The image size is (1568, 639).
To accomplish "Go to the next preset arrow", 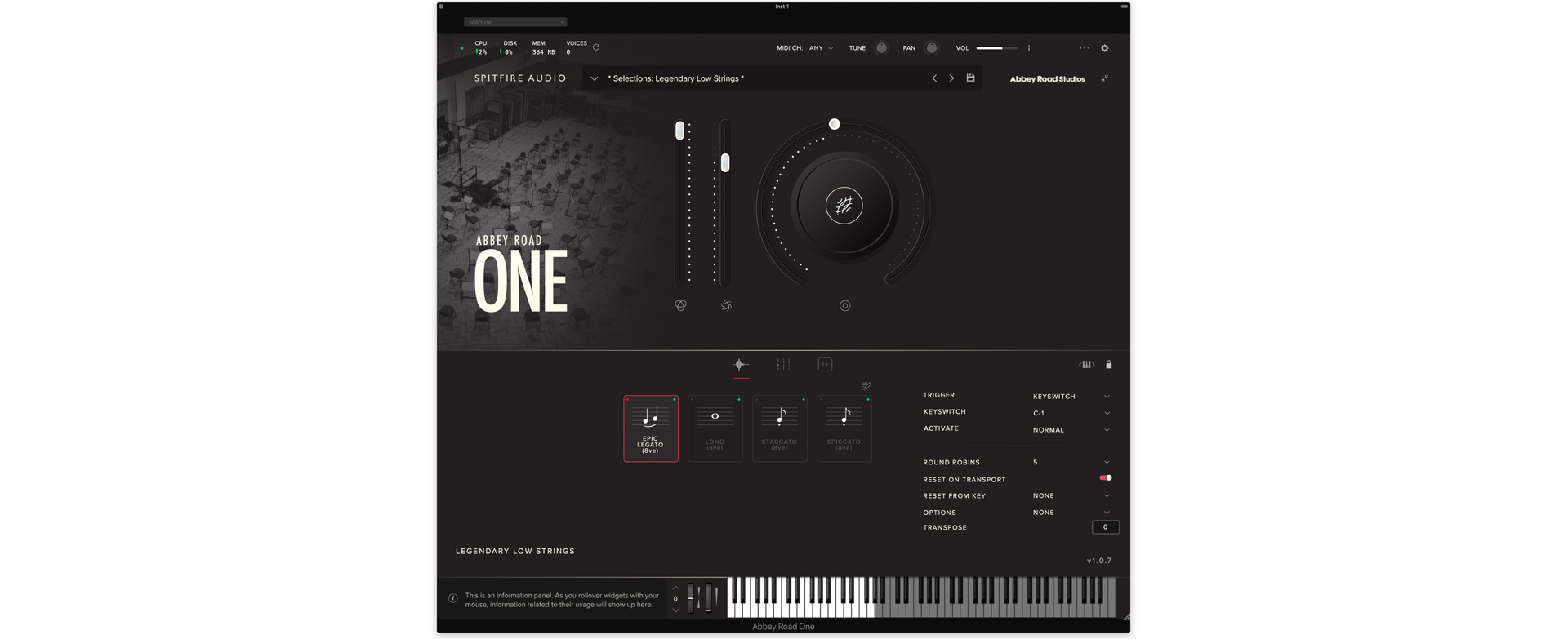I will (x=951, y=78).
